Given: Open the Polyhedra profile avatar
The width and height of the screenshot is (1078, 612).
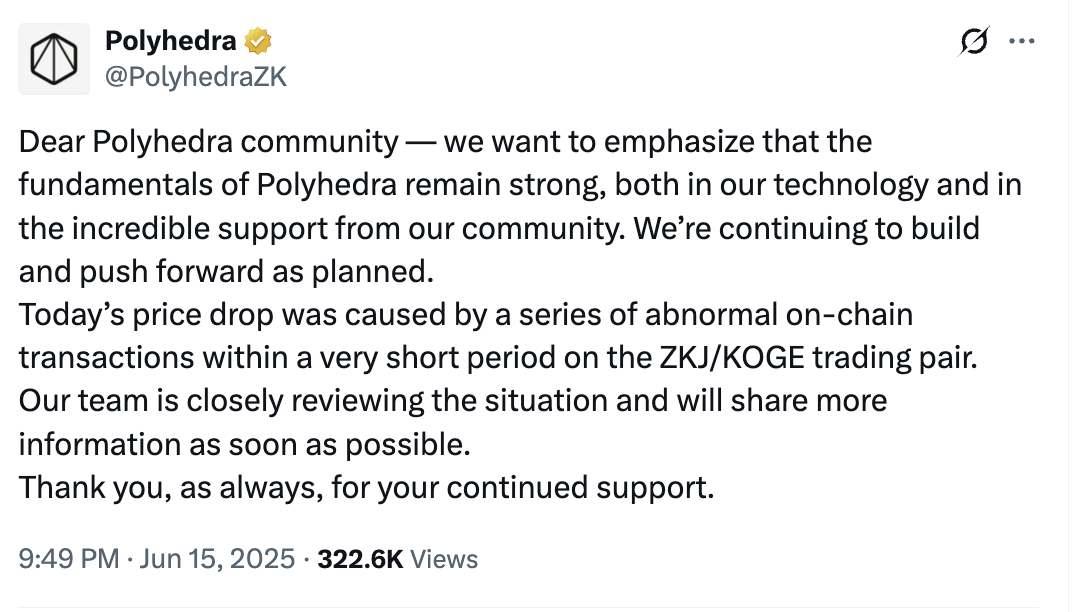Looking at the screenshot, I should pos(55,59).
